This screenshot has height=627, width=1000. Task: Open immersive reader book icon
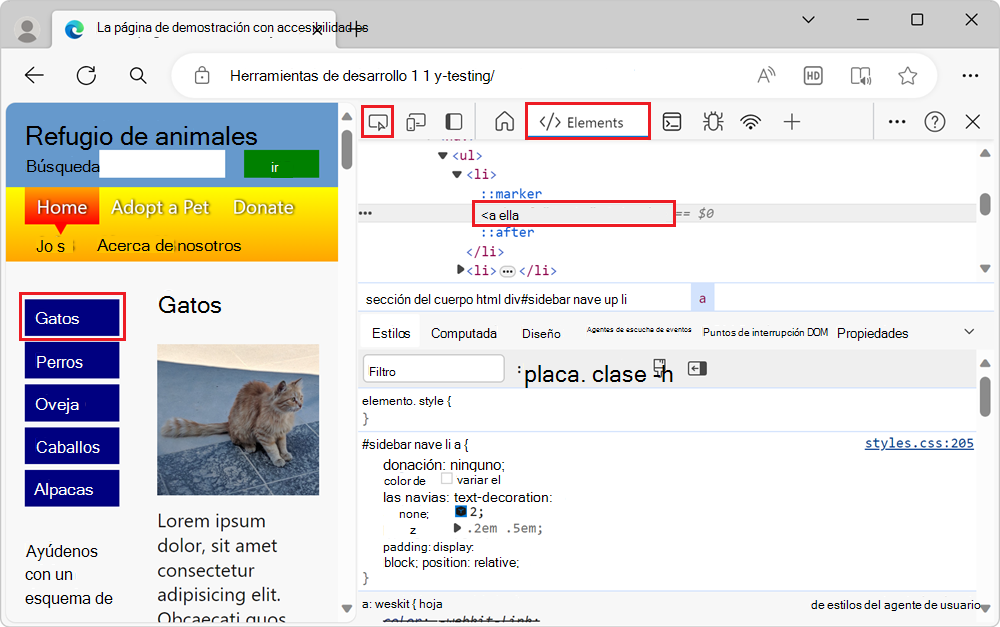pyautogui.click(x=861, y=75)
